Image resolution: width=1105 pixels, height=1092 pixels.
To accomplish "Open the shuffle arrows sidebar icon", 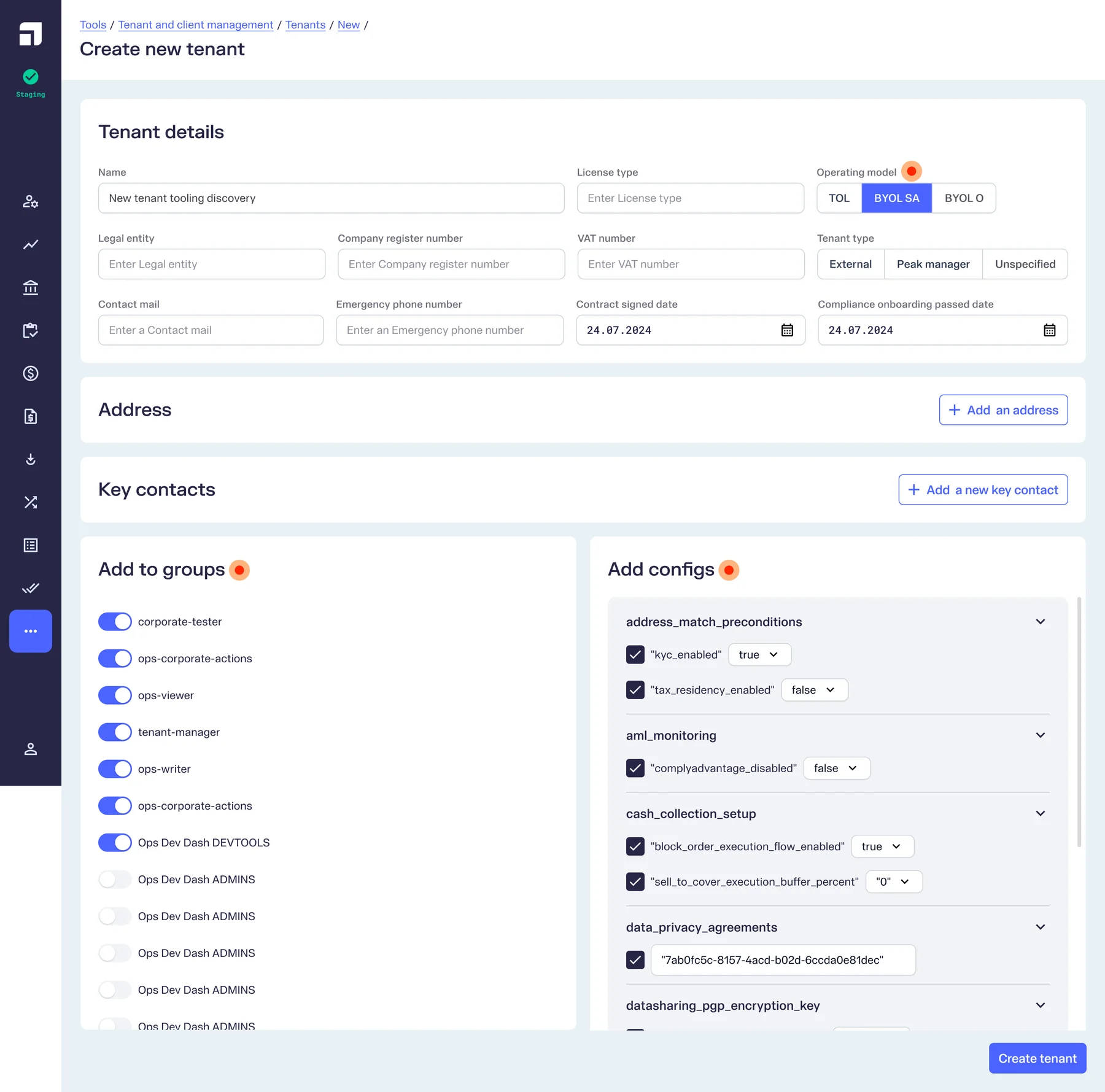I will (x=30, y=502).
